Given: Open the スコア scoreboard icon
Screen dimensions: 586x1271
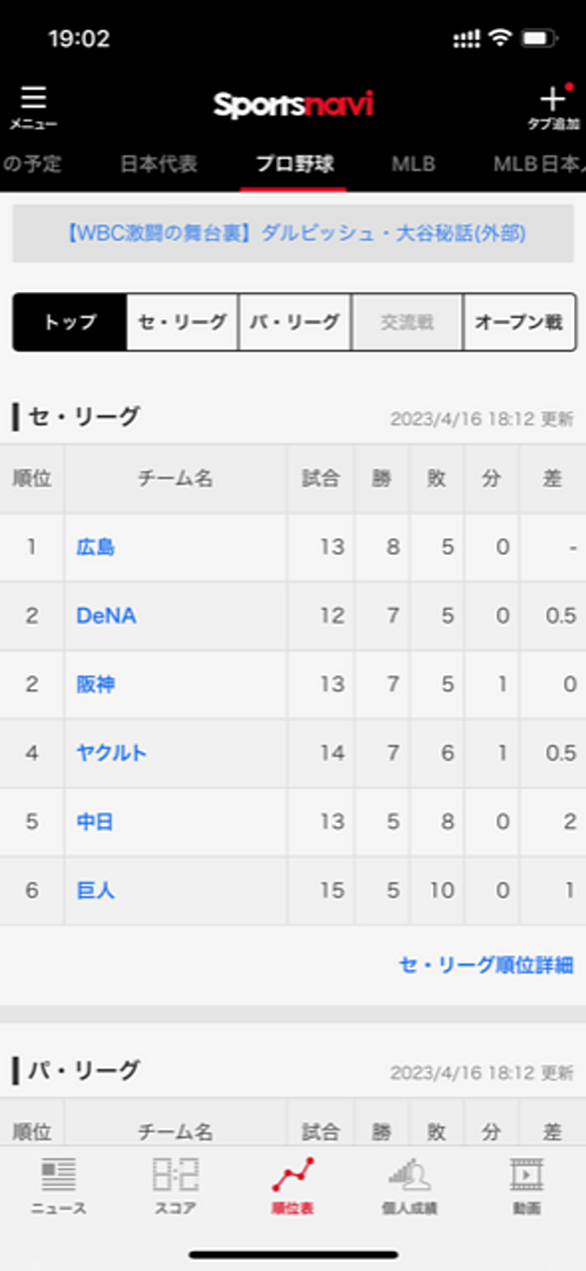Looking at the screenshot, I should (175, 1174).
